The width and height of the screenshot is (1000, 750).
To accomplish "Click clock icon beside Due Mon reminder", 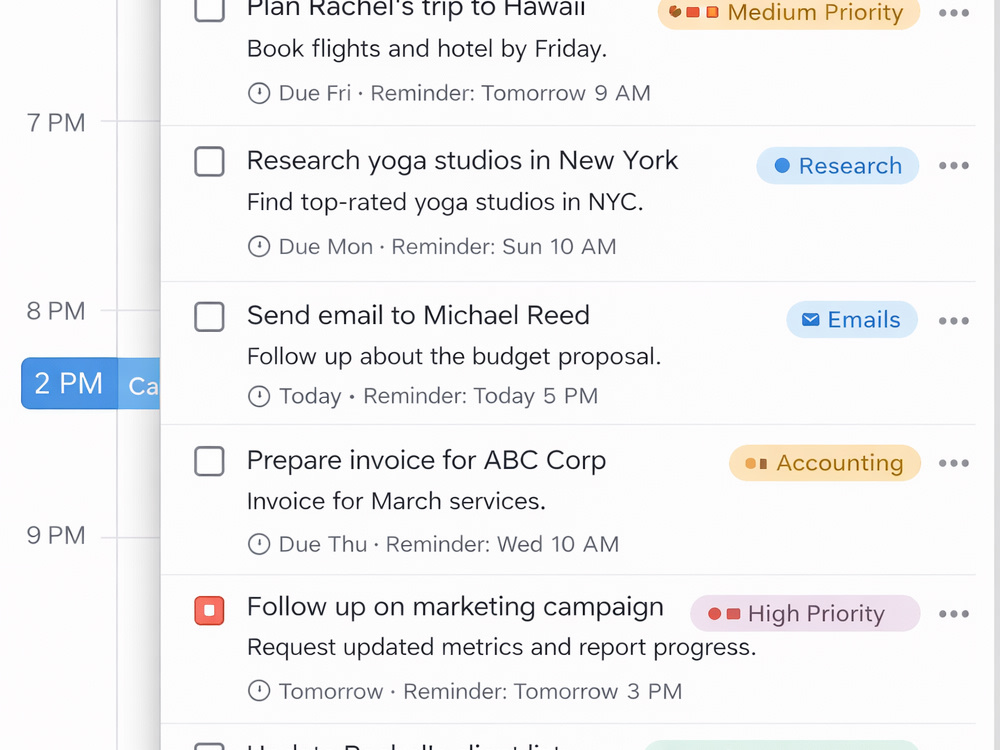I will click(259, 246).
